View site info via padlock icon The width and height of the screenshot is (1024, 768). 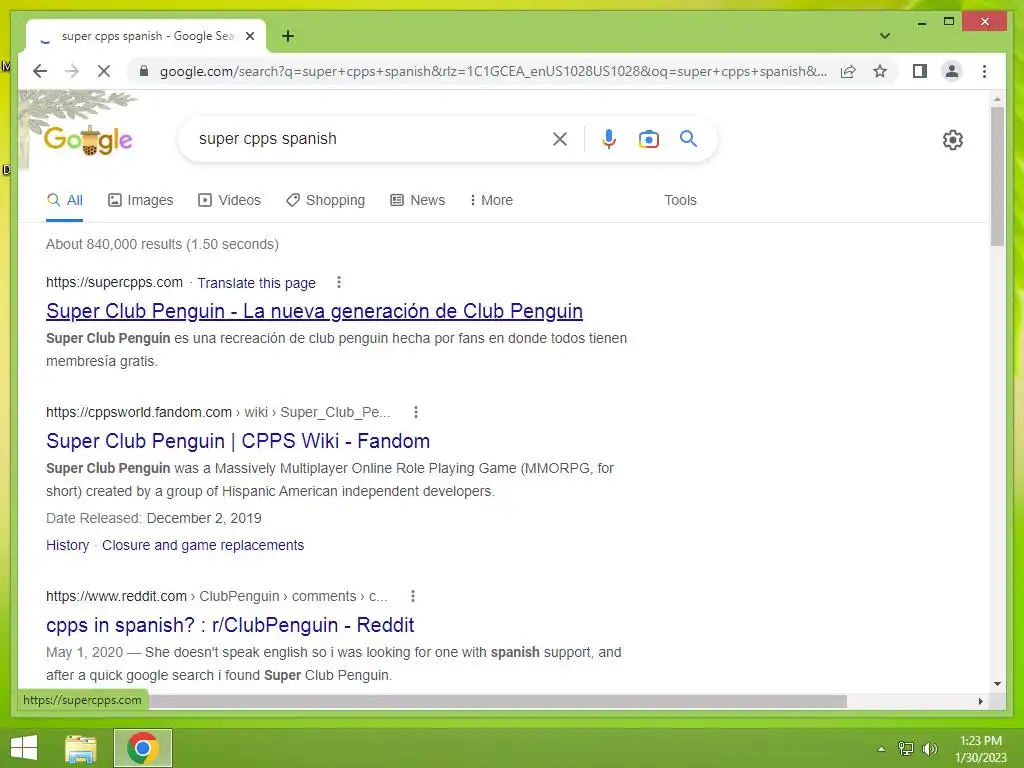tap(144, 71)
